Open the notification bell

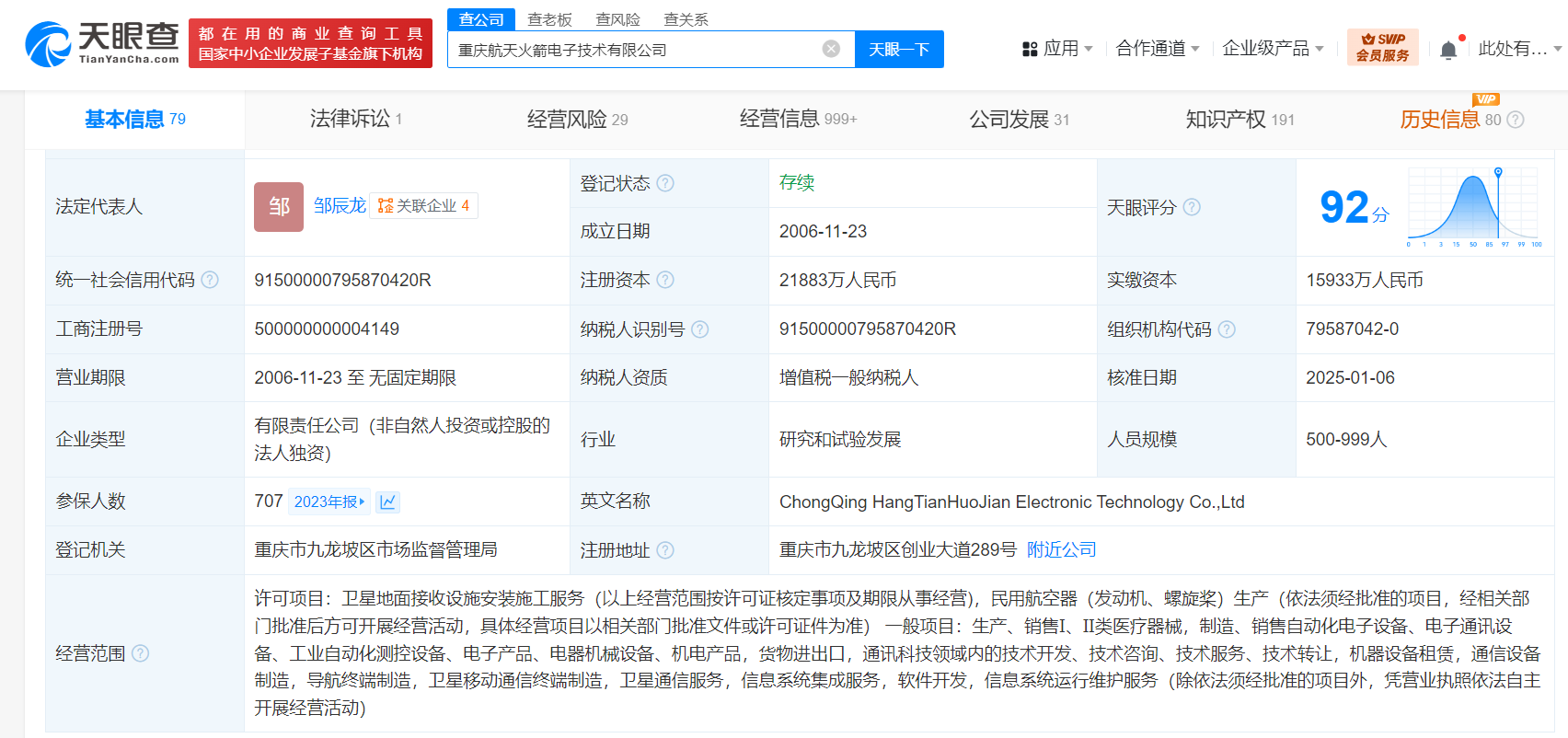1447,50
